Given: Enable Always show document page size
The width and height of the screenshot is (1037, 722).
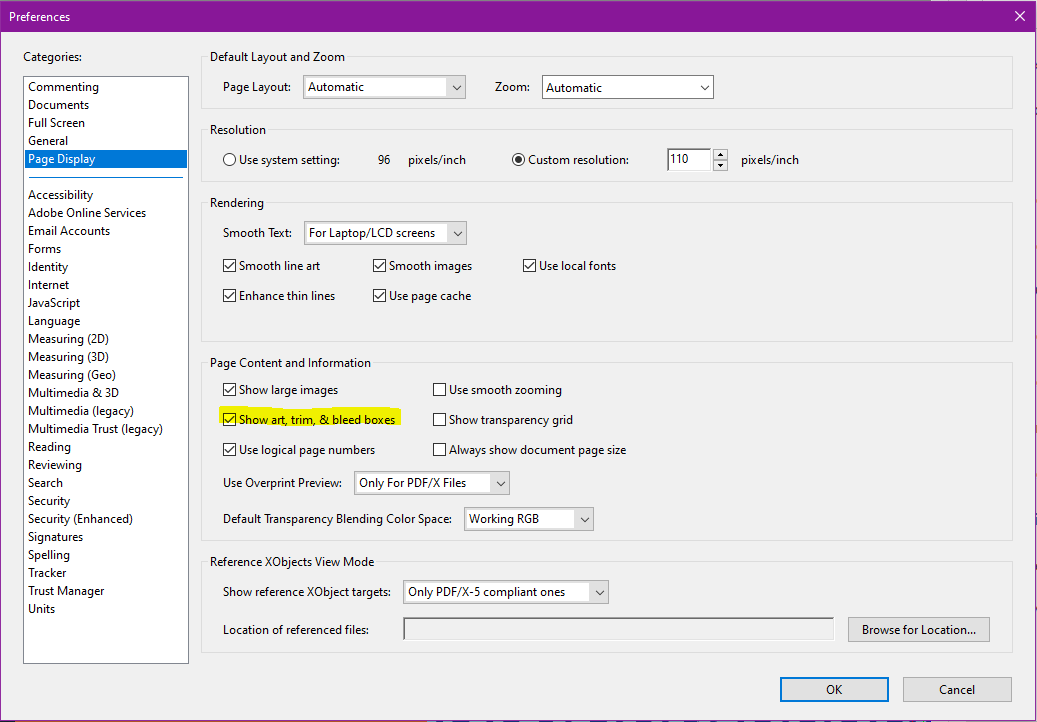Looking at the screenshot, I should coord(439,450).
